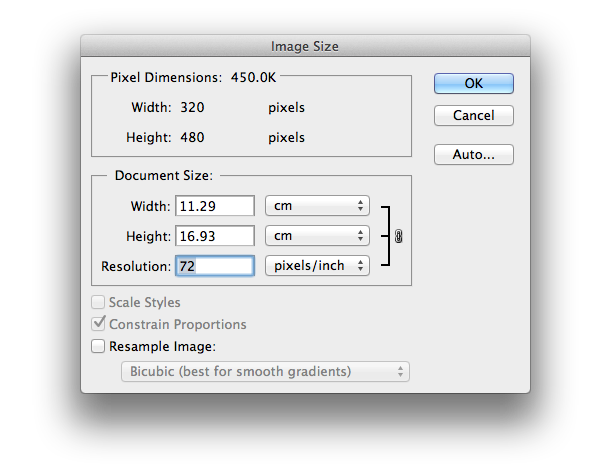
Task: Click the Pixel Dimensions height value 480
Action: (x=192, y=138)
